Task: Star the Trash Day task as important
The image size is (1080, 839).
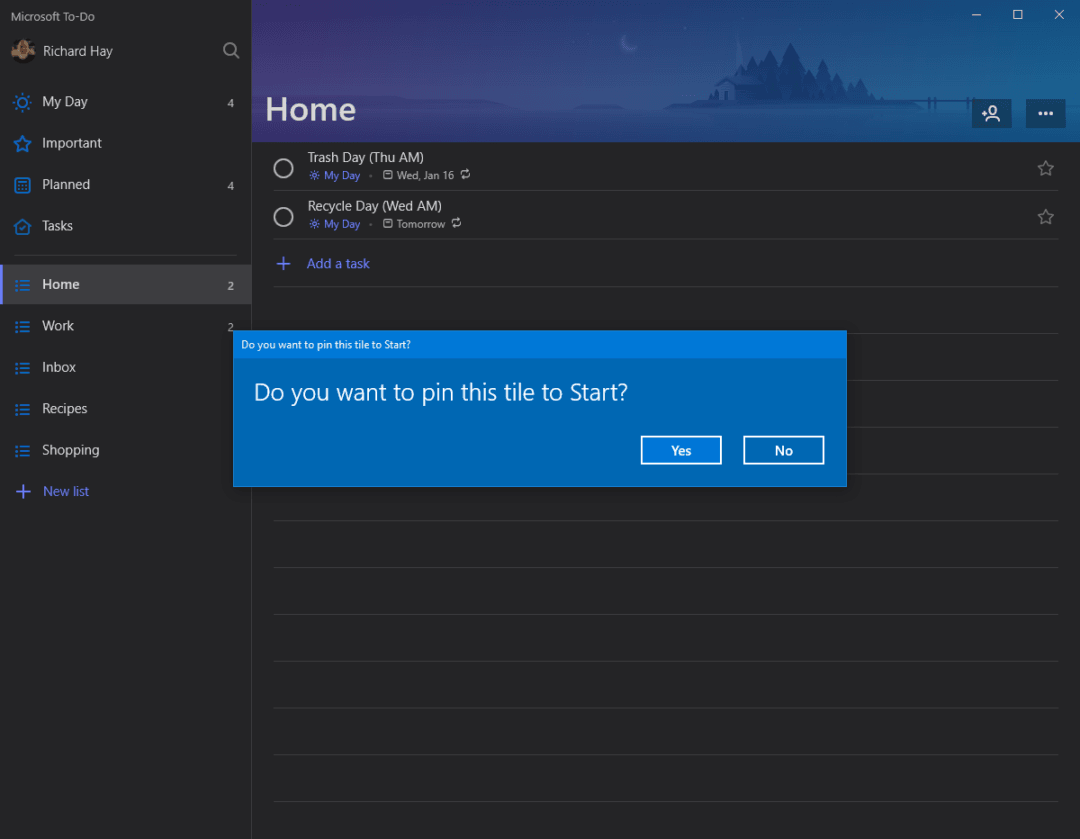Action: pos(1045,168)
